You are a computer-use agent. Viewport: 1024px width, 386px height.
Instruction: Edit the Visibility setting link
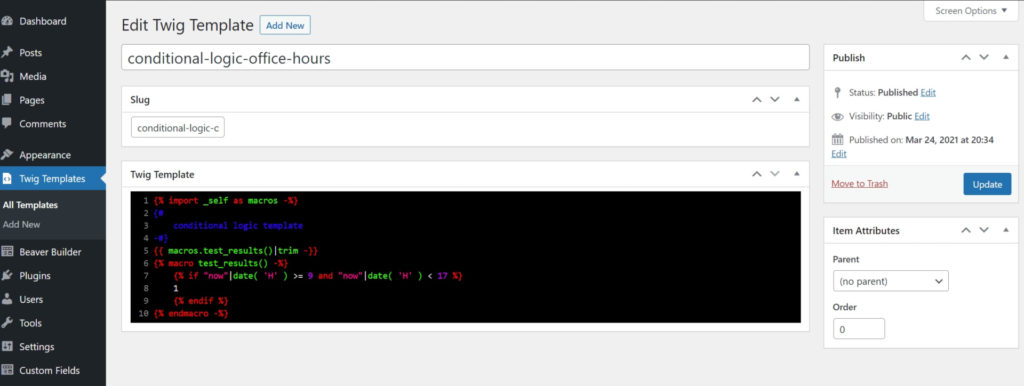tap(921, 116)
